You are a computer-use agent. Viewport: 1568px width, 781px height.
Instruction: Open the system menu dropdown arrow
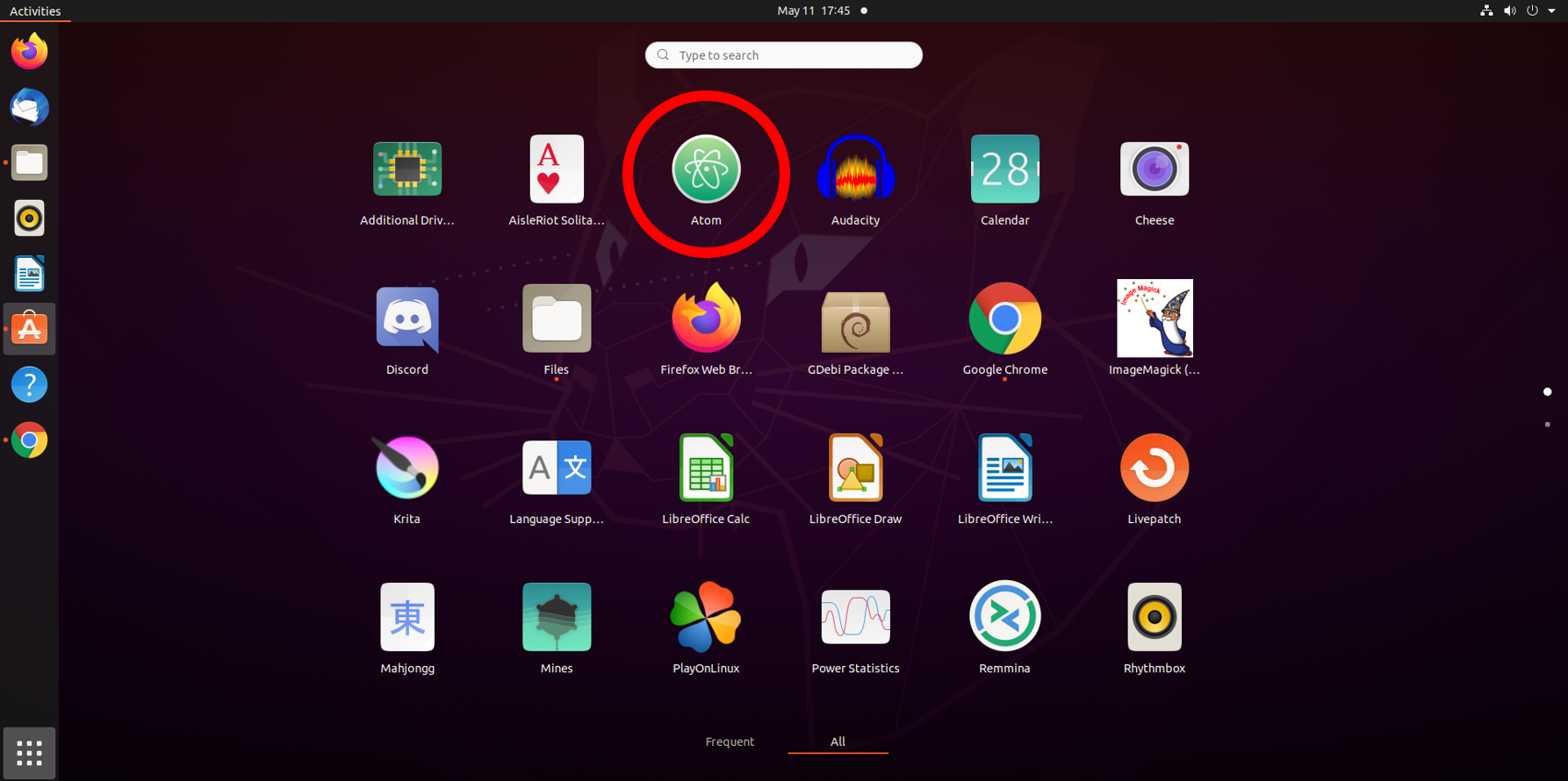[x=1551, y=11]
